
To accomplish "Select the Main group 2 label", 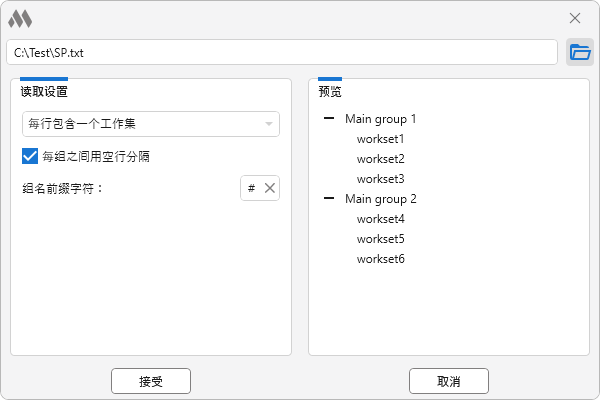I will (x=380, y=199).
